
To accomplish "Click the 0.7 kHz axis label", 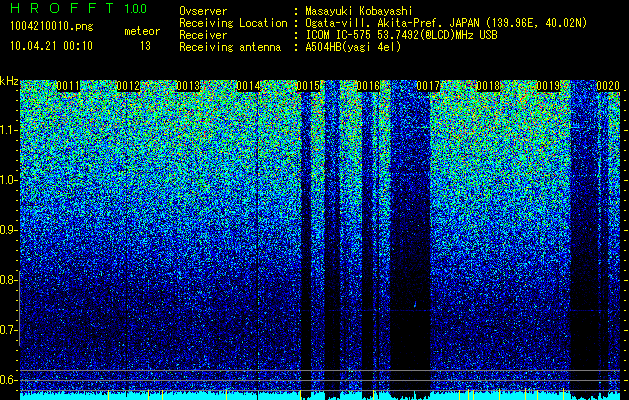I will 7,330.
